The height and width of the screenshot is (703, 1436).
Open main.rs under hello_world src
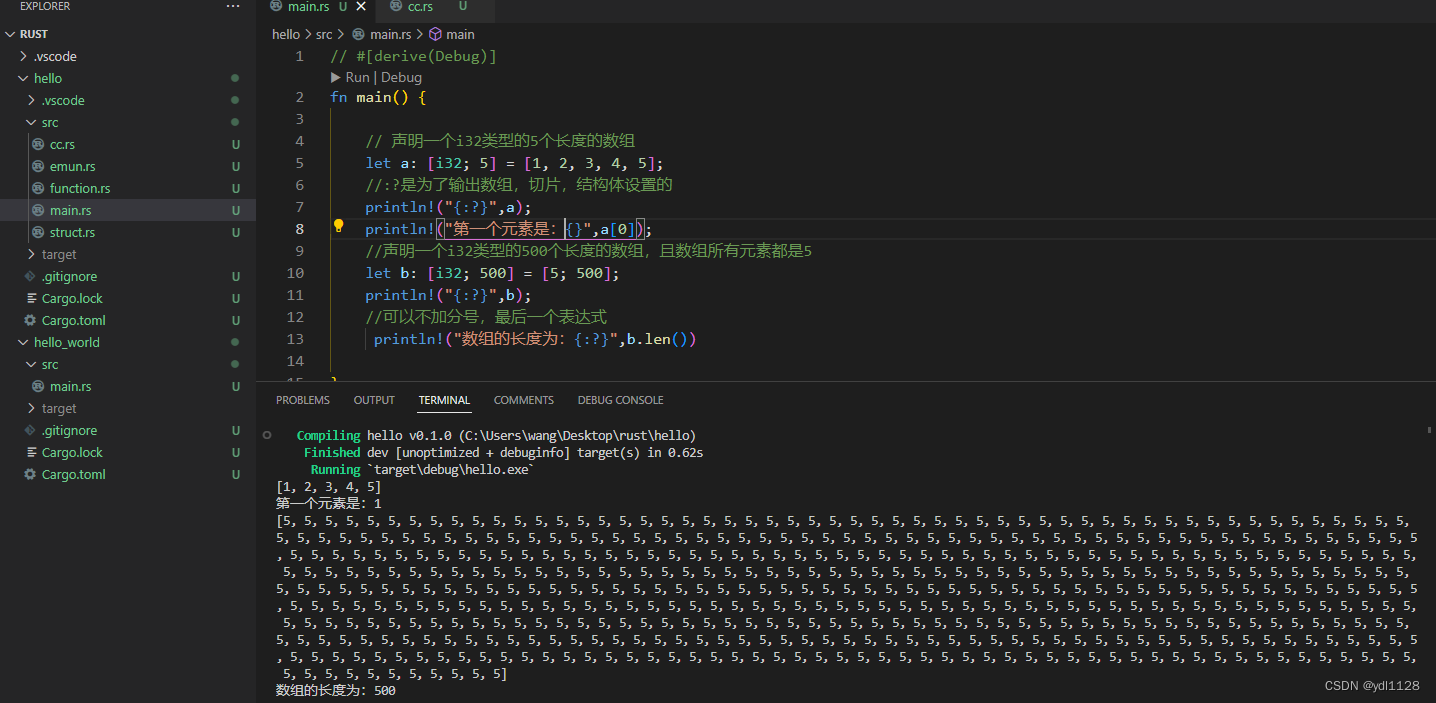click(70, 386)
